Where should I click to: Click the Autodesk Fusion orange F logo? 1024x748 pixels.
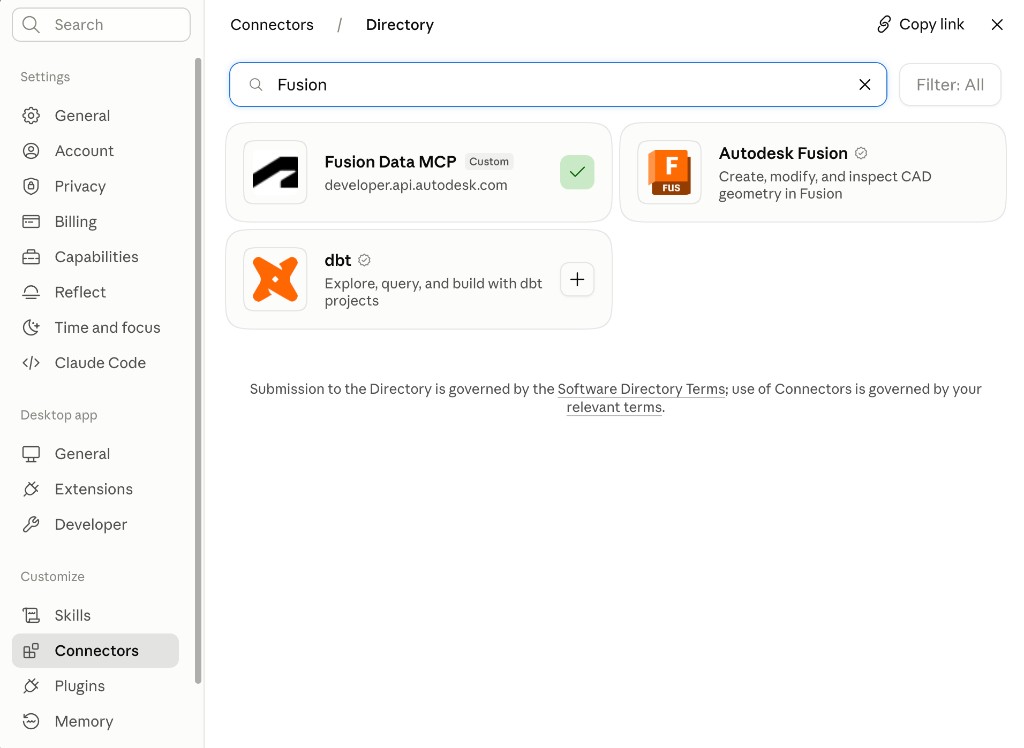coord(669,172)
